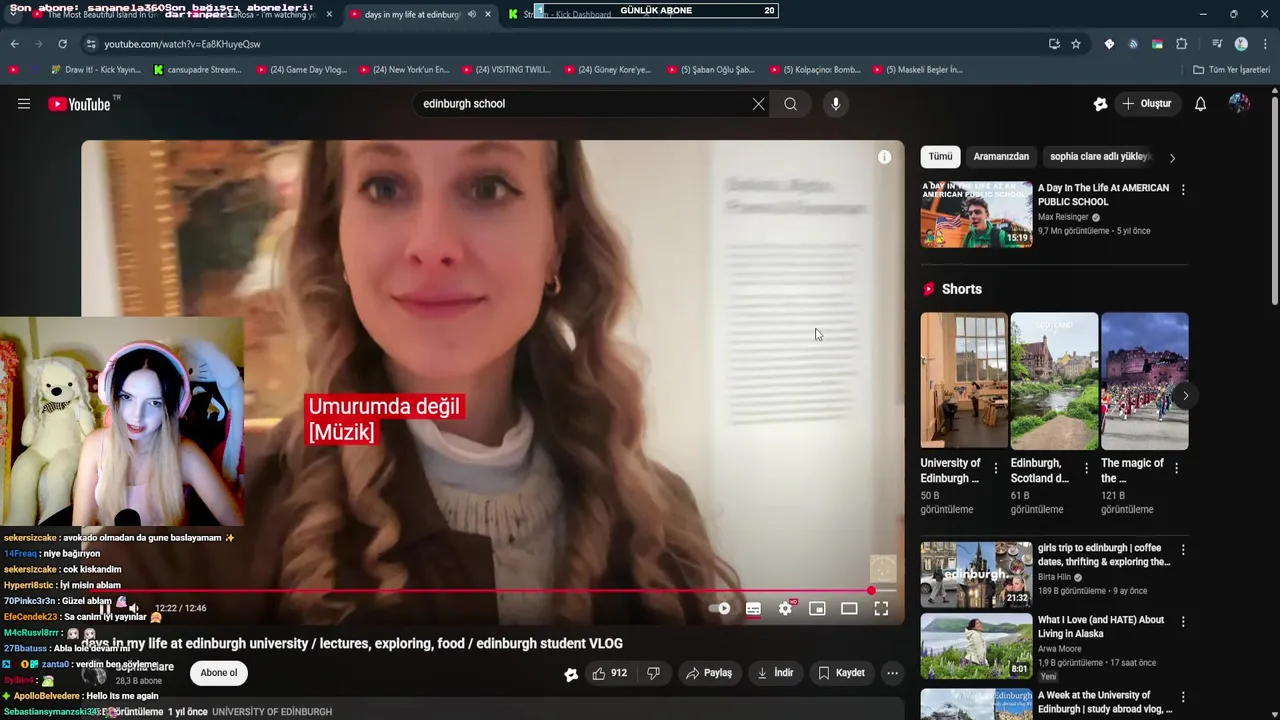1280x720 pixels.
Task: Open options for The magic of short
Action: point(1176,468)
